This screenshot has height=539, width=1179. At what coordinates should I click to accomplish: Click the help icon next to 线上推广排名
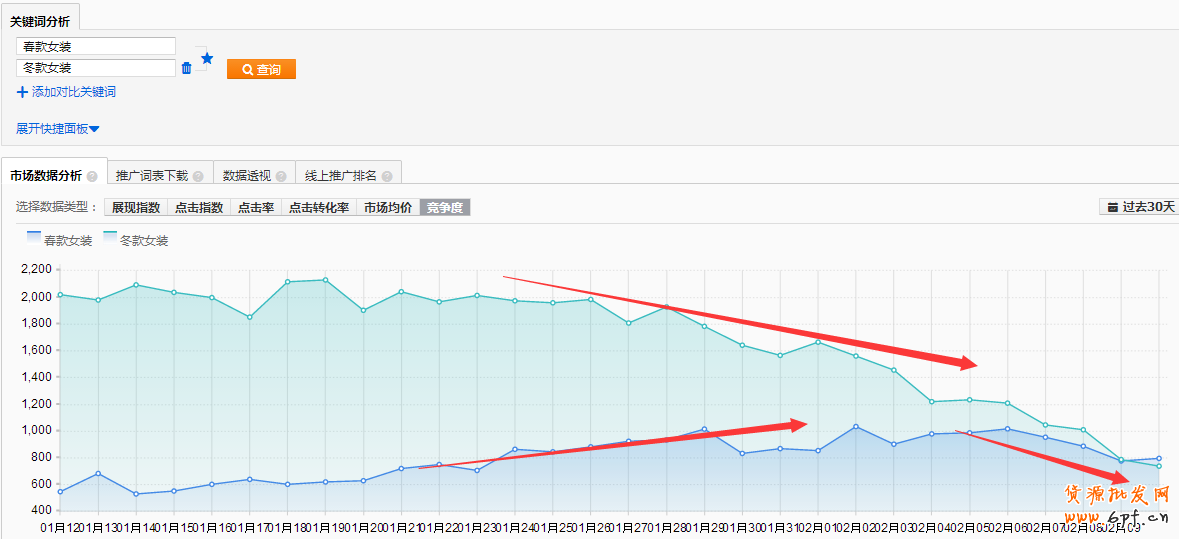[x=387, y=176]
